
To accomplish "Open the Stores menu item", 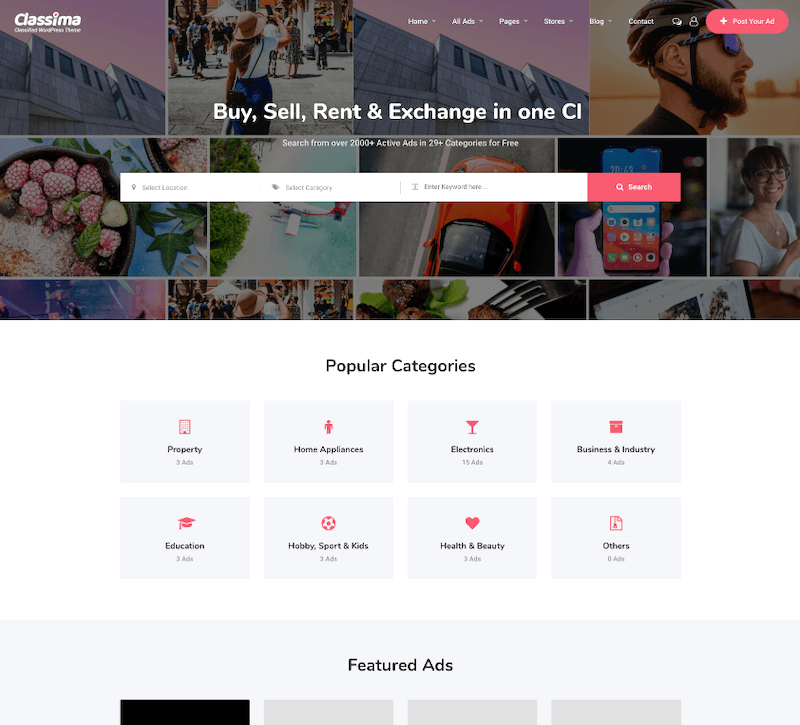I will [x=558, y=21].
